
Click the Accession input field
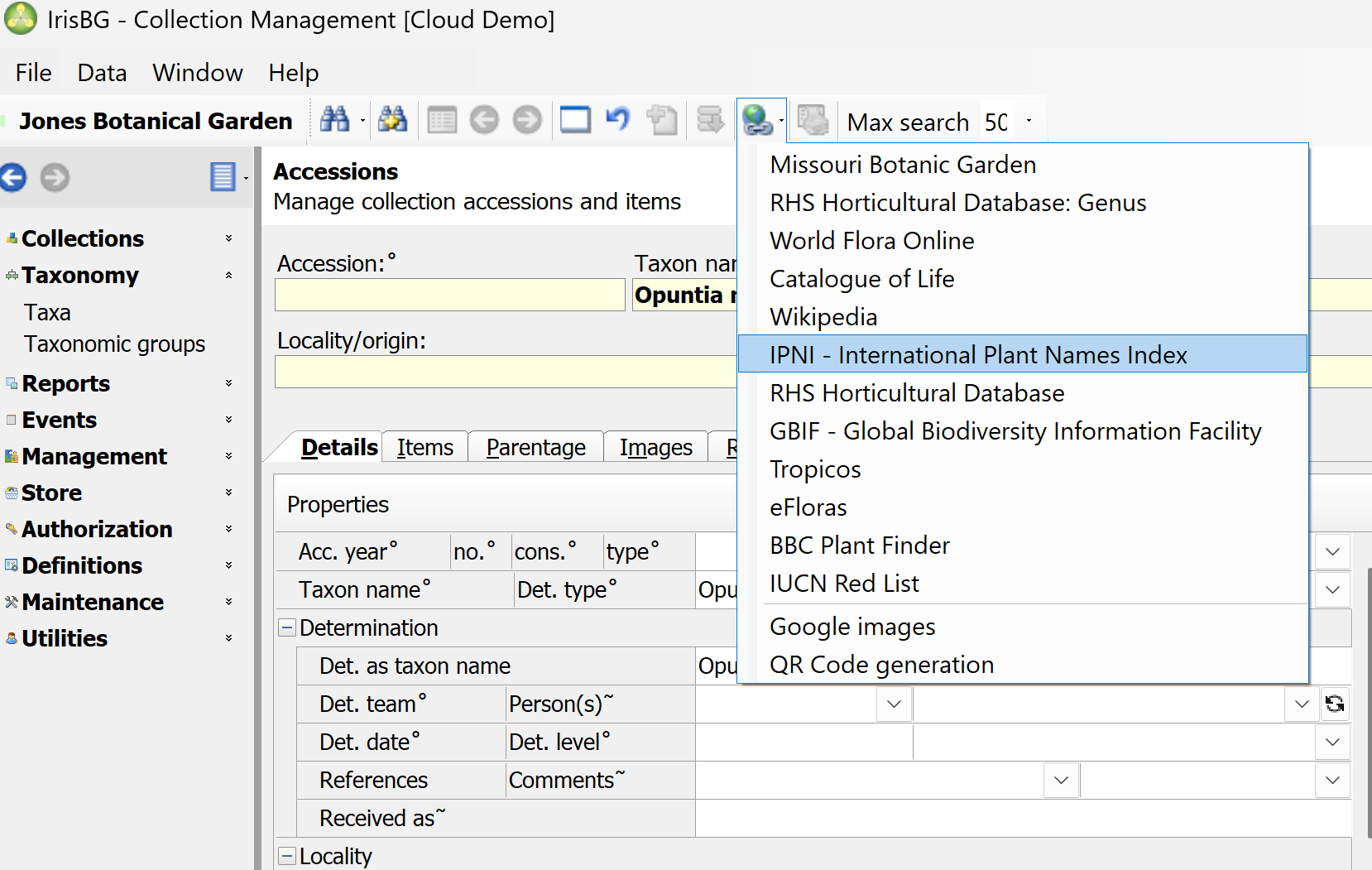click(x=449, y=295)
